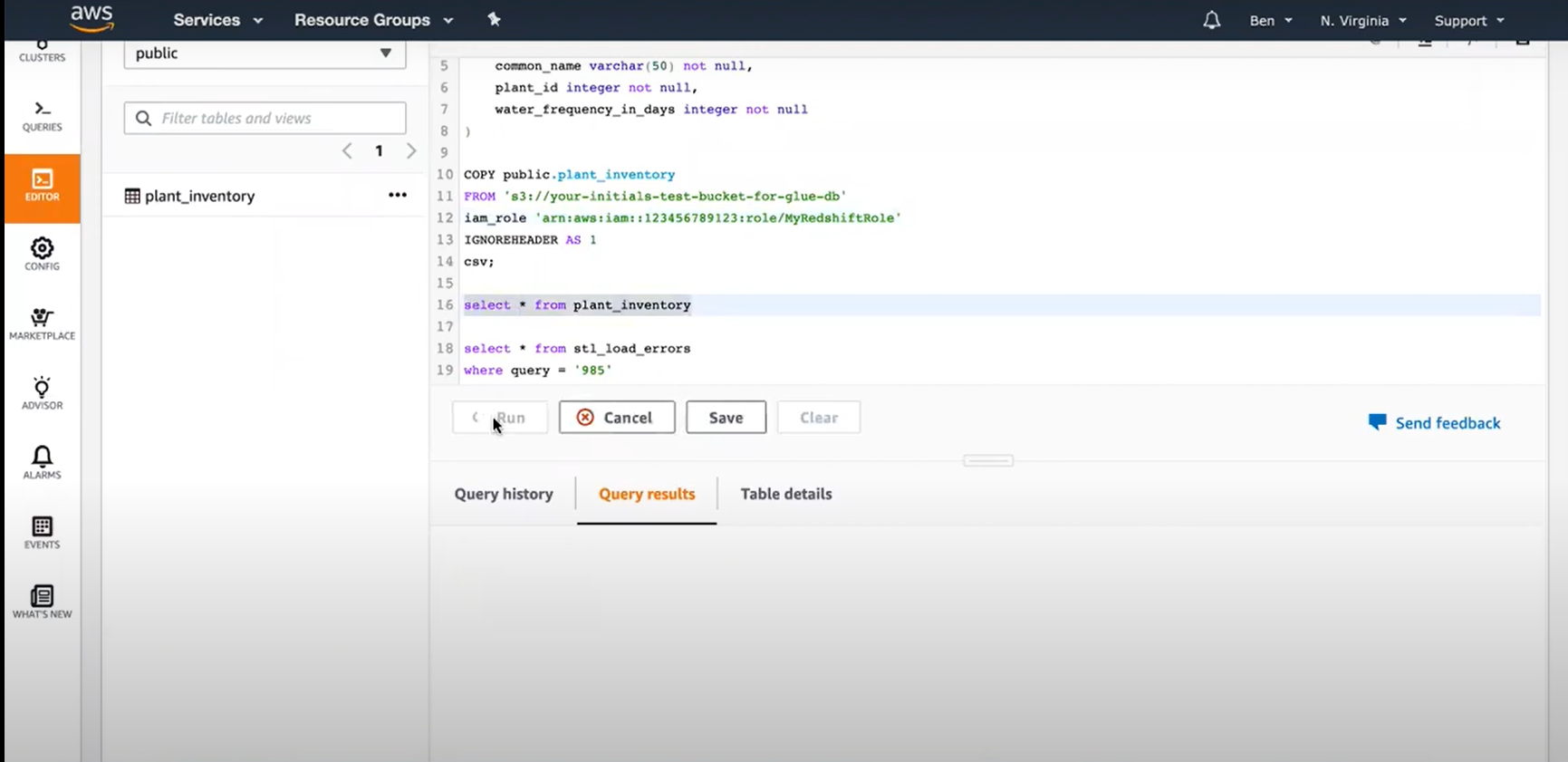Image resolution: width=1568 pixels, height=762 pixels.
Task: Click the iam_role ARN line
Action: coord(682,218)
